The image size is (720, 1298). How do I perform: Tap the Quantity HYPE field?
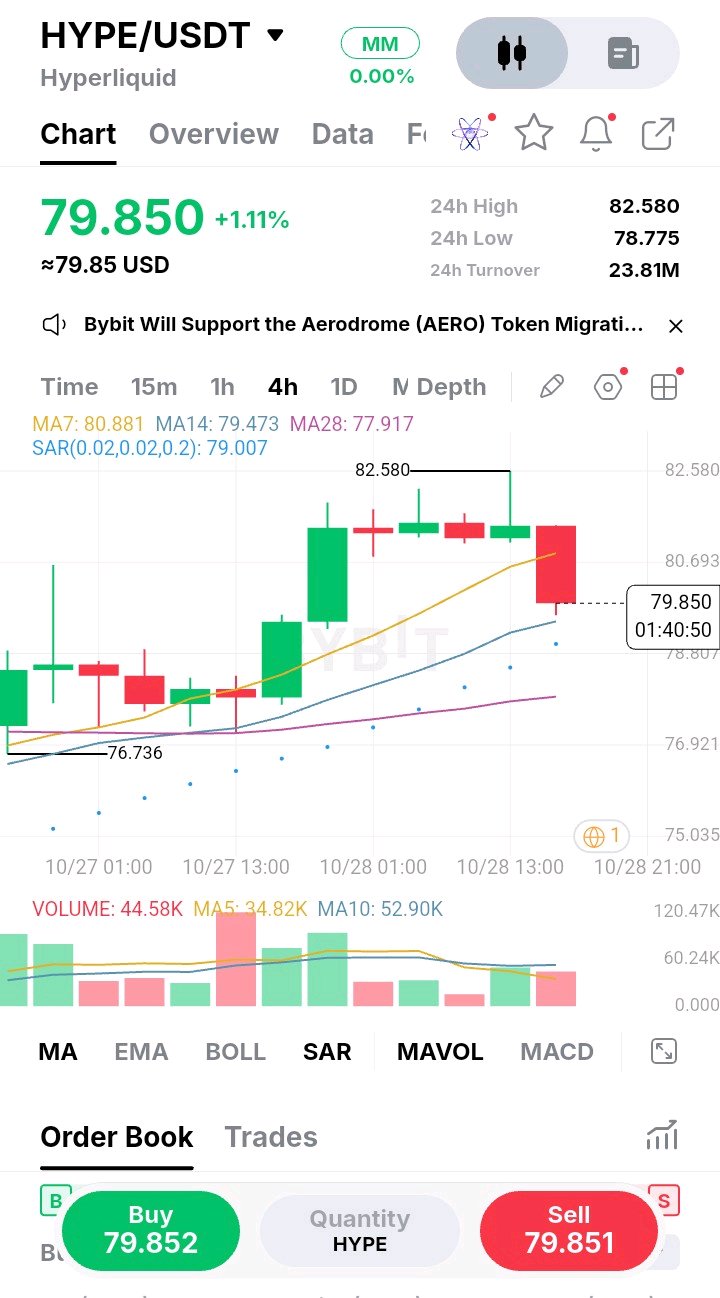click(360, 1230)
